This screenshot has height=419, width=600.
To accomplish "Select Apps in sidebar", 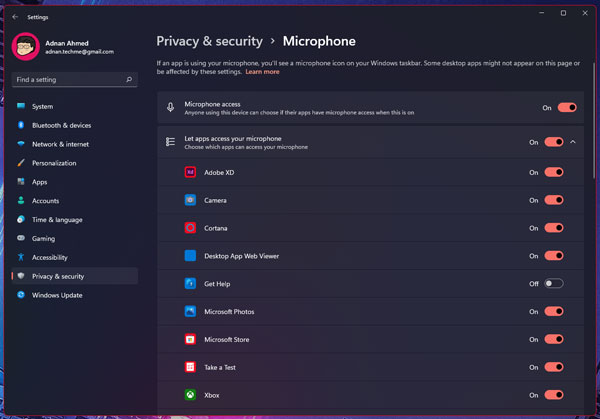I will coord(75,181).
